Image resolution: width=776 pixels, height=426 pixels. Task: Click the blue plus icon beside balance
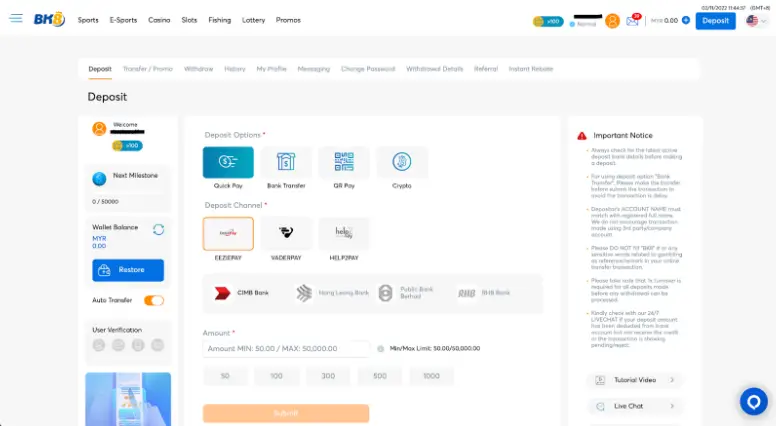click(x=686, y=20)
